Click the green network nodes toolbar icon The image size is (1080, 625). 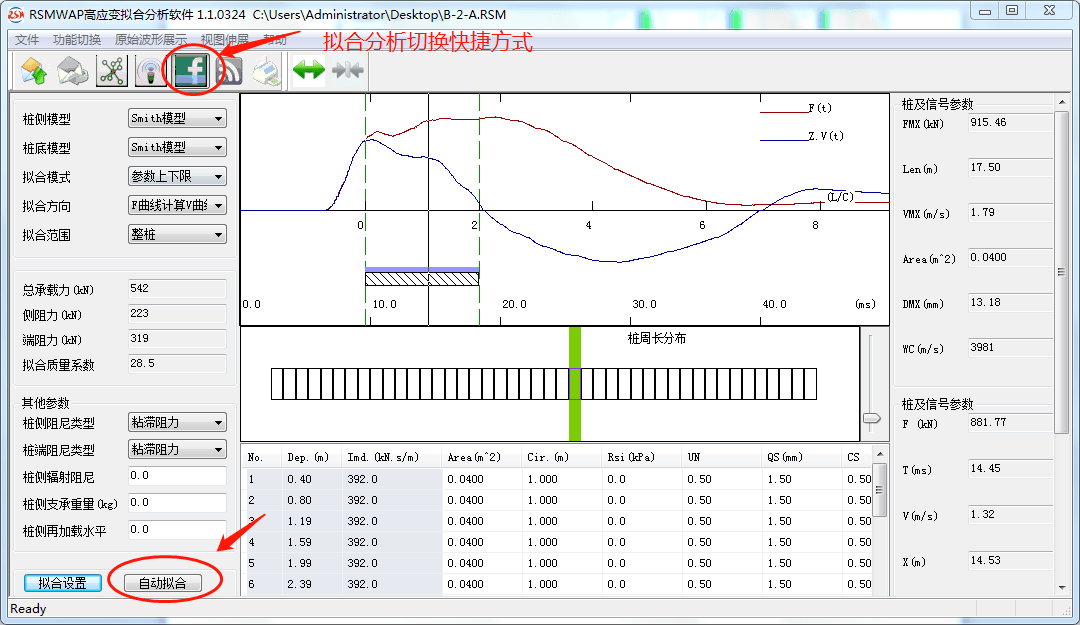click(x=112, y=71)
